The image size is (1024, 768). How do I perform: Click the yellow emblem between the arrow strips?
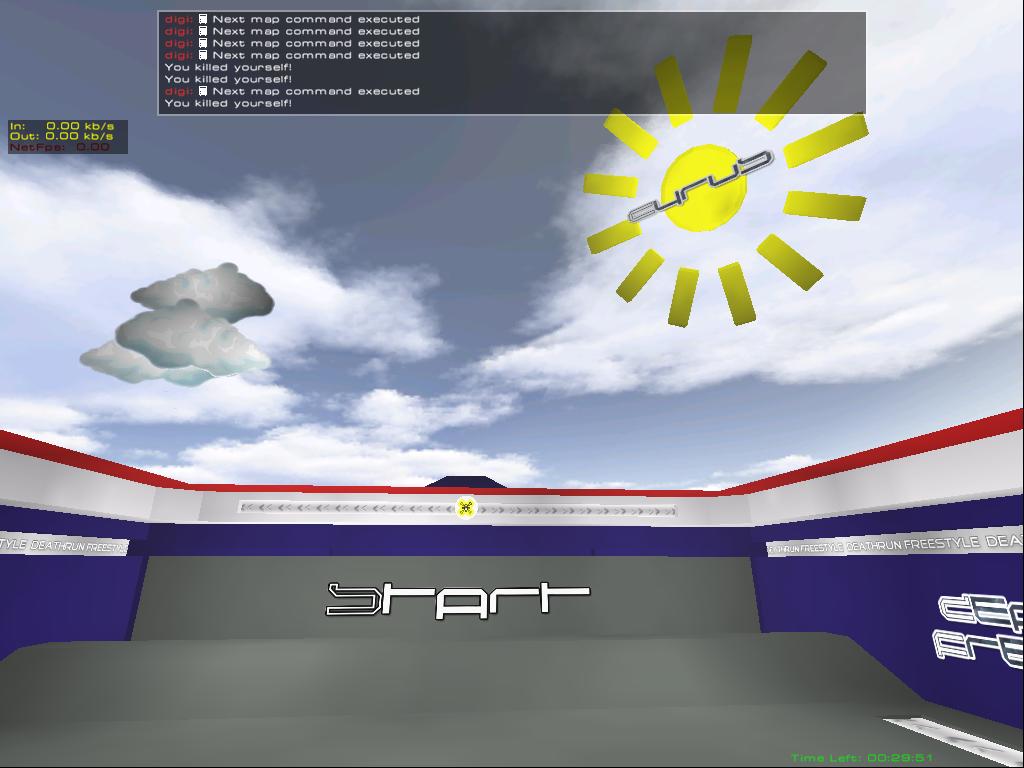point(465,508)
